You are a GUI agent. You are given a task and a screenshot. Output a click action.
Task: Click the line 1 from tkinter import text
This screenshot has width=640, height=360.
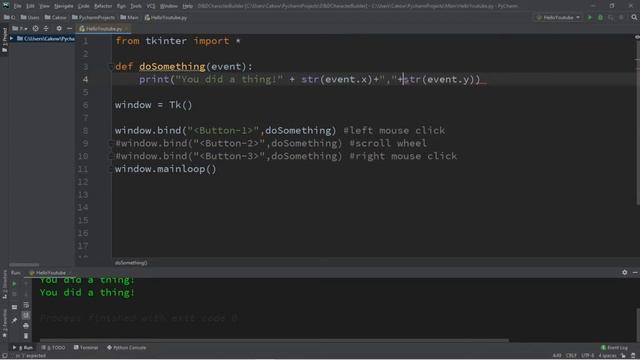[178, 41]
